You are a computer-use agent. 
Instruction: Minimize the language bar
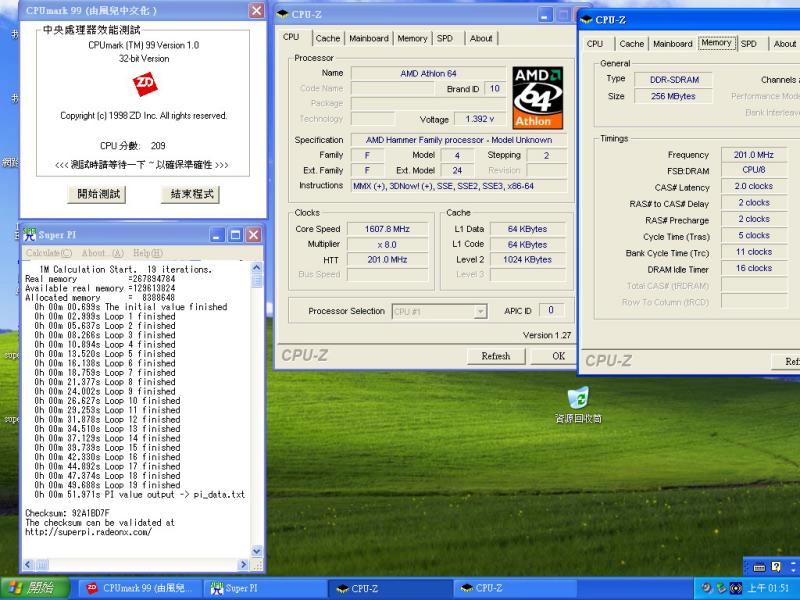(793, 563)
